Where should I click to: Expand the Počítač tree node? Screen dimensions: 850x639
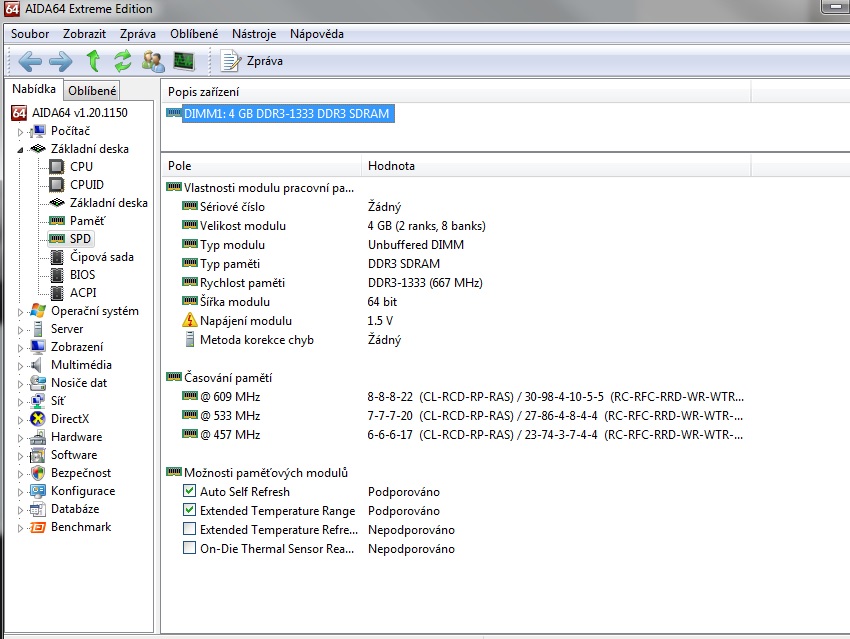pos(20,132)
